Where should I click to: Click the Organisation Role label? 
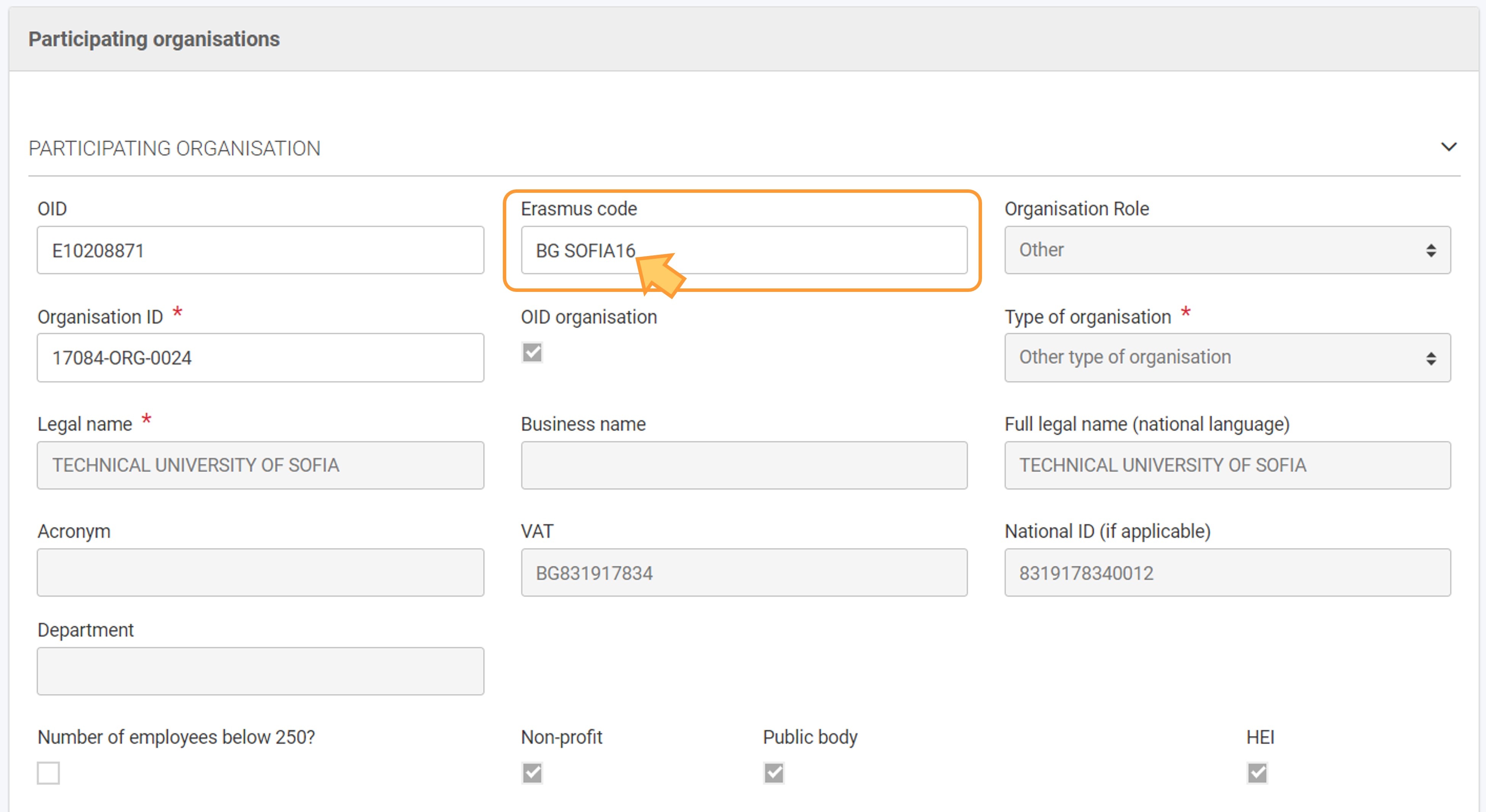[x=1077, y=208]
